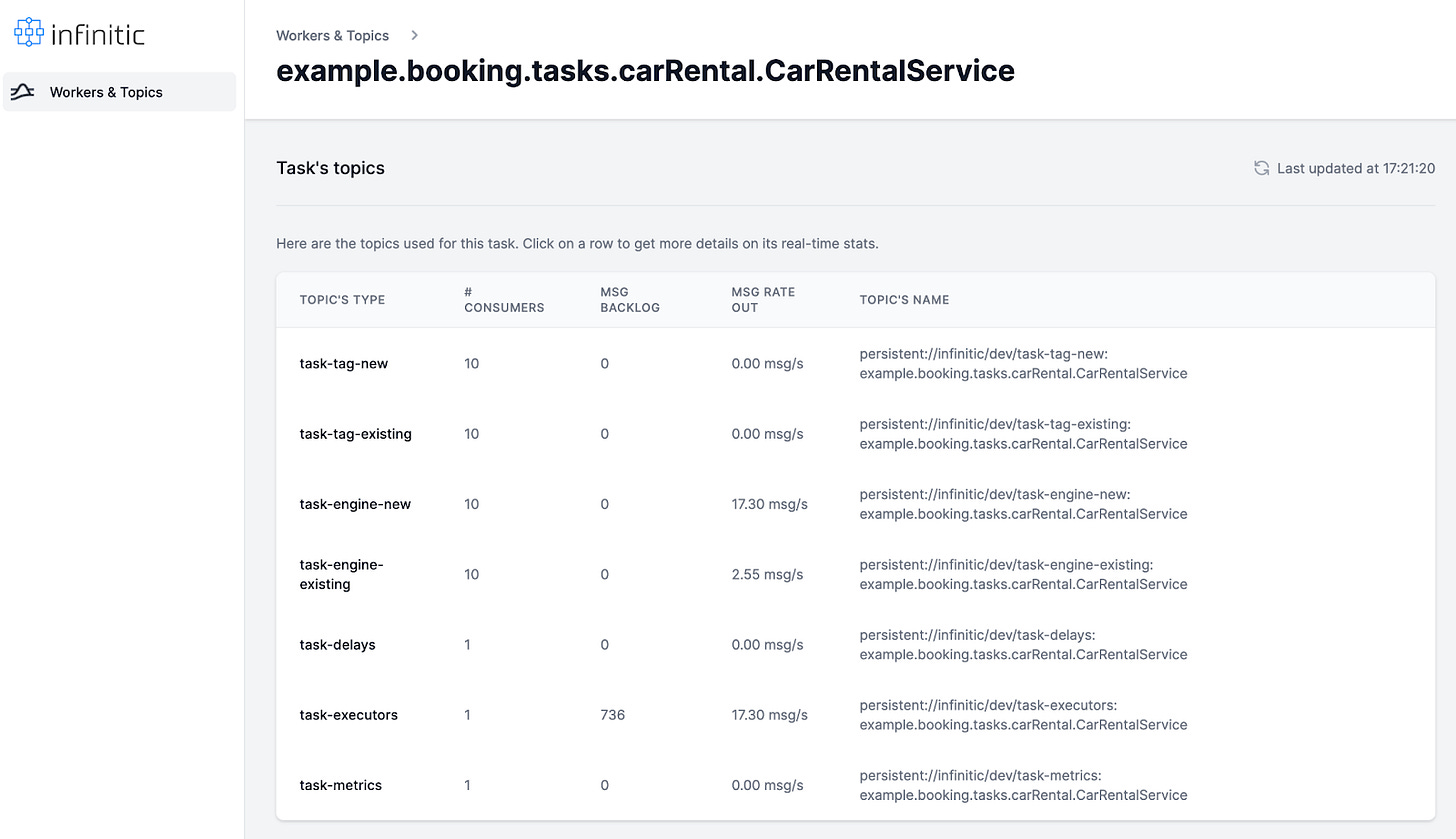The image size is (1456, 839).
Task: Click the Msg Backlog column header
Action: [629, 300]
